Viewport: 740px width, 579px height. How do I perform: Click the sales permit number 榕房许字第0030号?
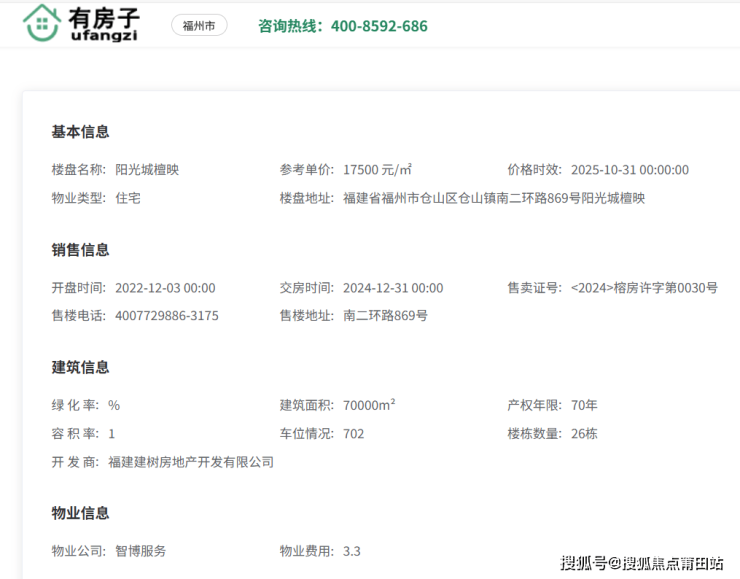click(644, 288)
